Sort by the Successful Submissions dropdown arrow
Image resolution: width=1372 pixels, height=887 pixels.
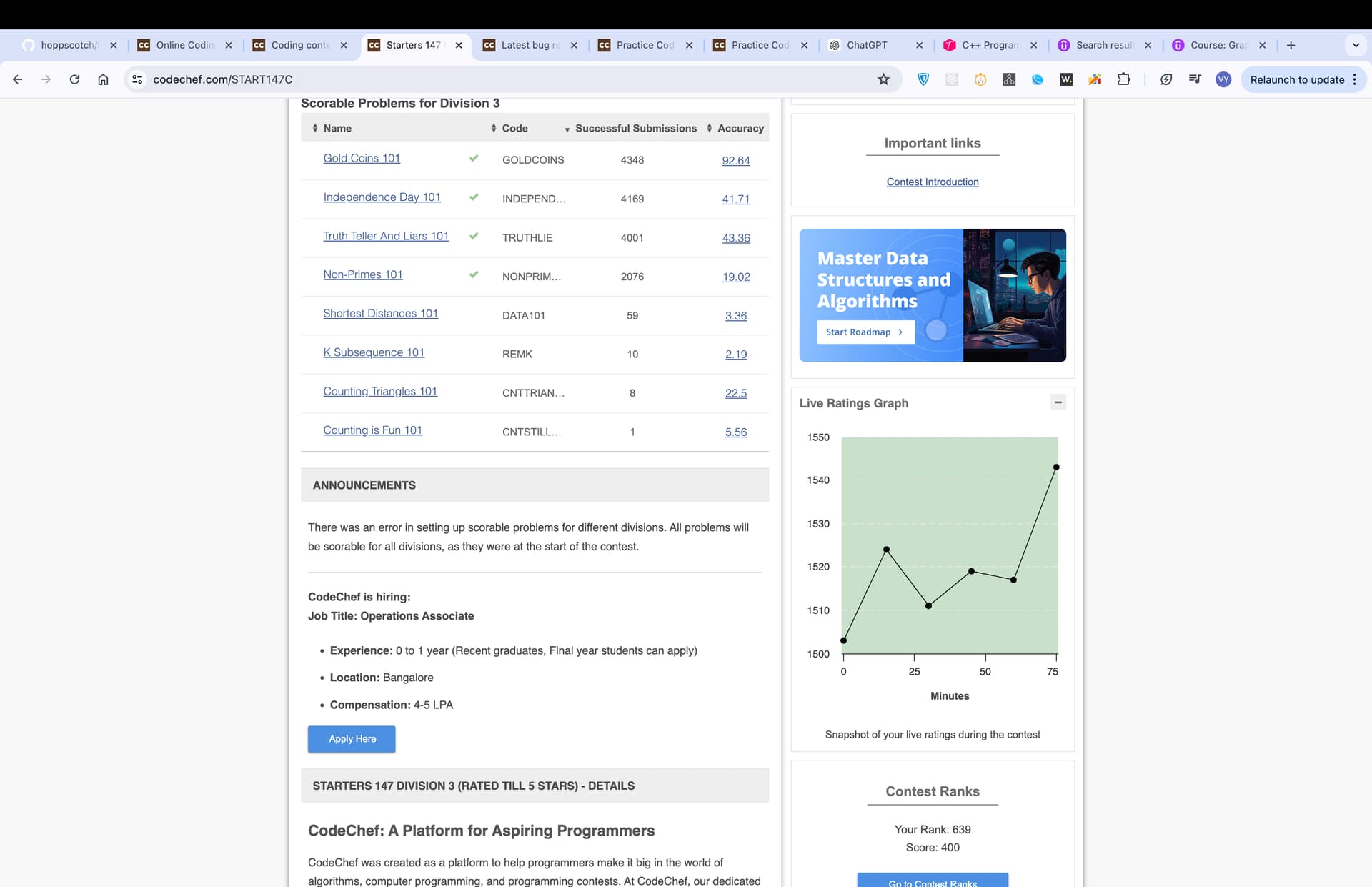click(x=567, y=130)
